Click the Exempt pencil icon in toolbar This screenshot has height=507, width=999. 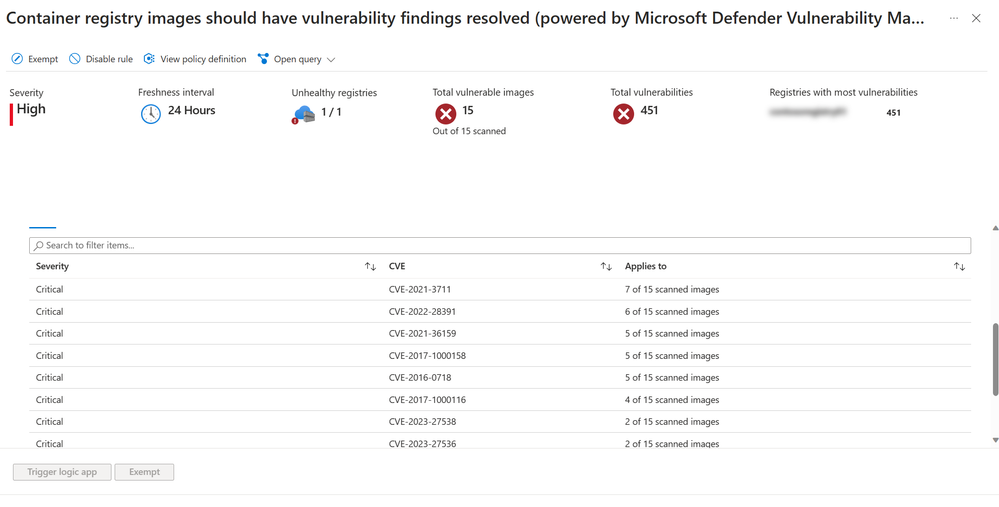(17, 59)
